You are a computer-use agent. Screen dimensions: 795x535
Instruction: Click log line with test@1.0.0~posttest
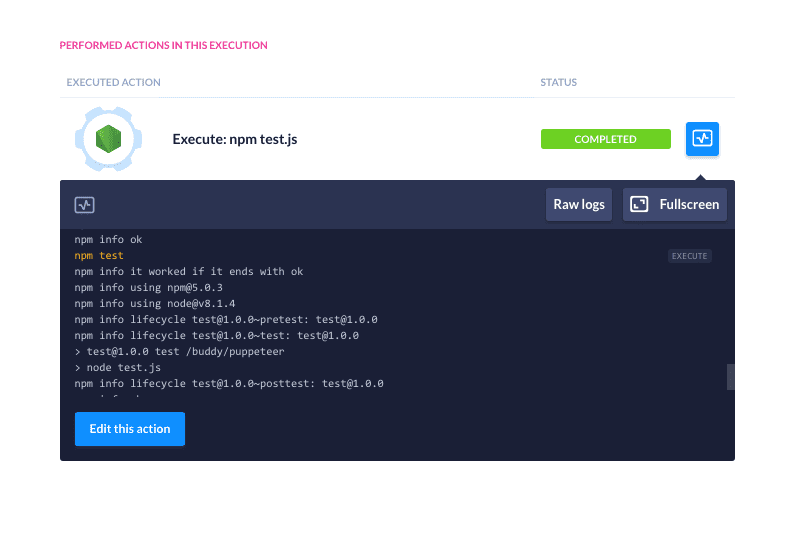pyautogui.click(x=229, y=383)
